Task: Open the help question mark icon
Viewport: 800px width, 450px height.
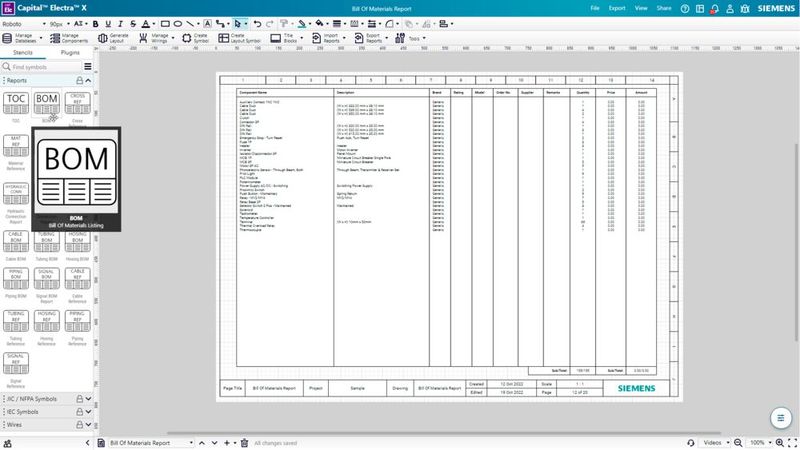Action: click(685, 9)
